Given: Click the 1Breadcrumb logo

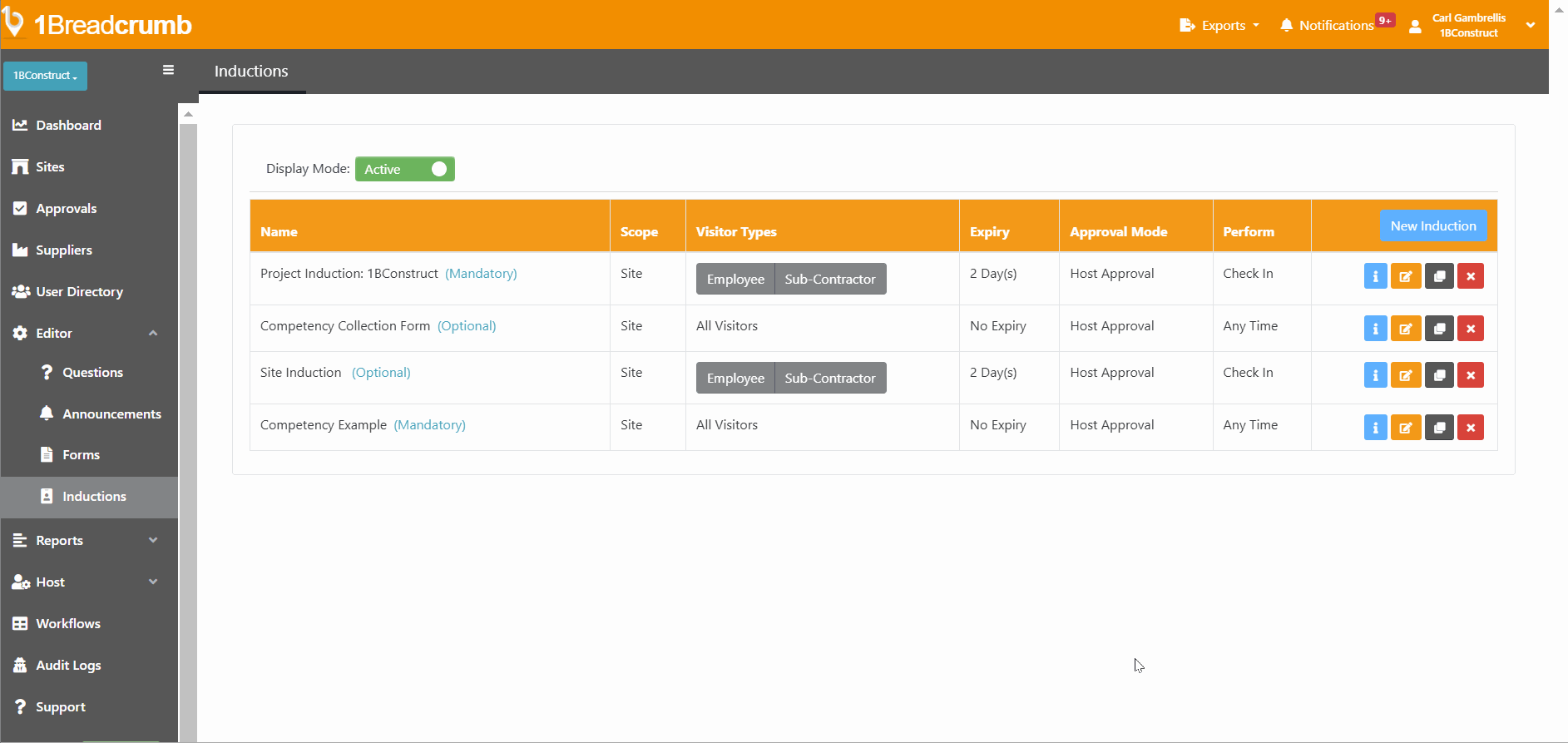Looking at the screenshot, I should tap(97, 24).
